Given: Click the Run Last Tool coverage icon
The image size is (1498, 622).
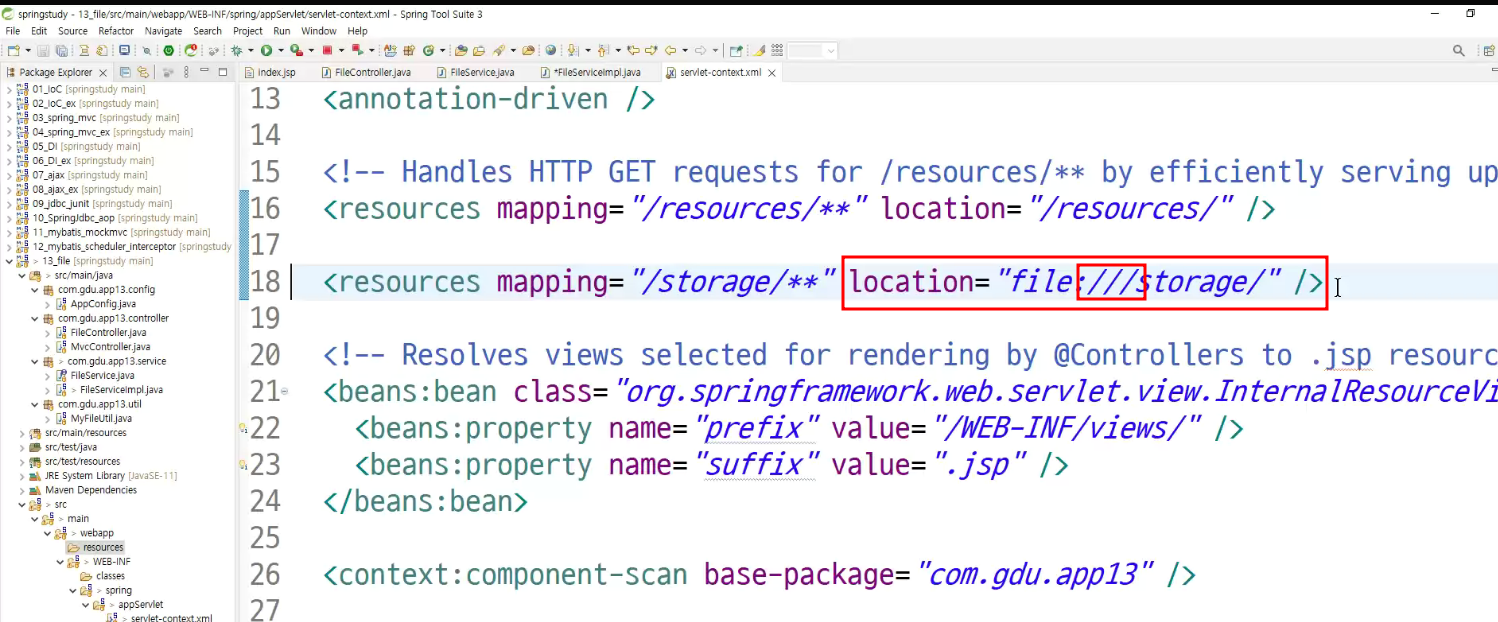Looking at the screenshot, I should (x=296, y=50).
